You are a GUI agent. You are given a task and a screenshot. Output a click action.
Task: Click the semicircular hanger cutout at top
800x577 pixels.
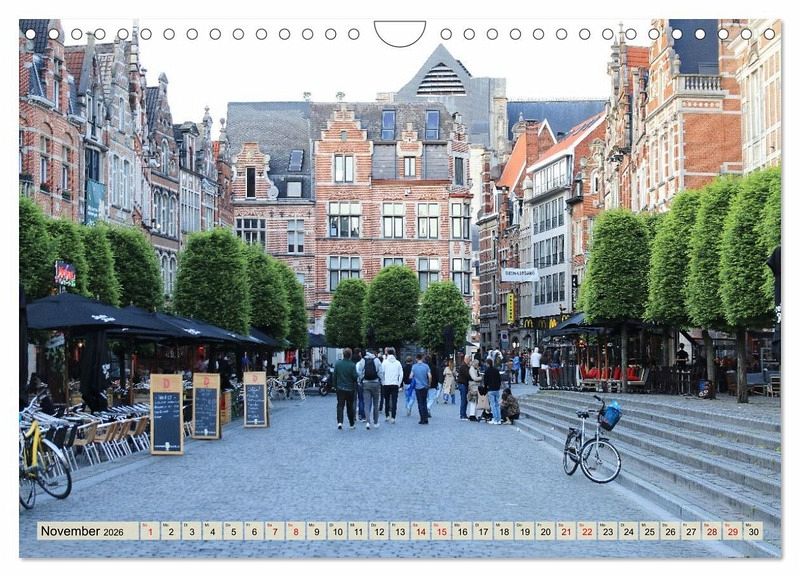400,32
